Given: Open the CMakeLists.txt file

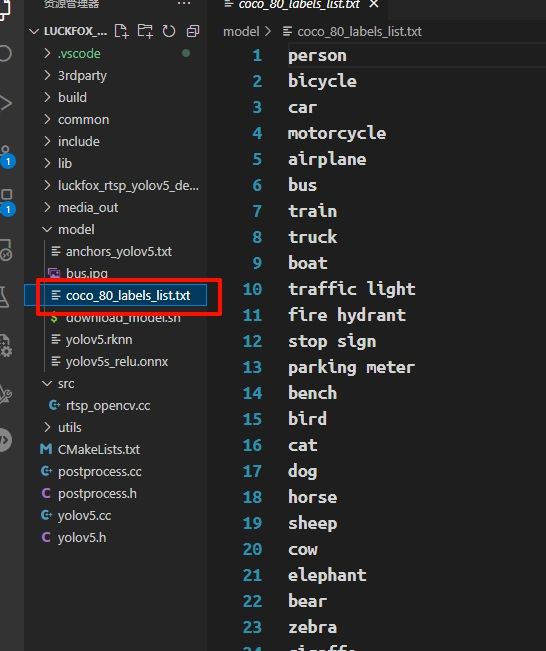Looking at the screenshot, I should (x=99, y=449).
